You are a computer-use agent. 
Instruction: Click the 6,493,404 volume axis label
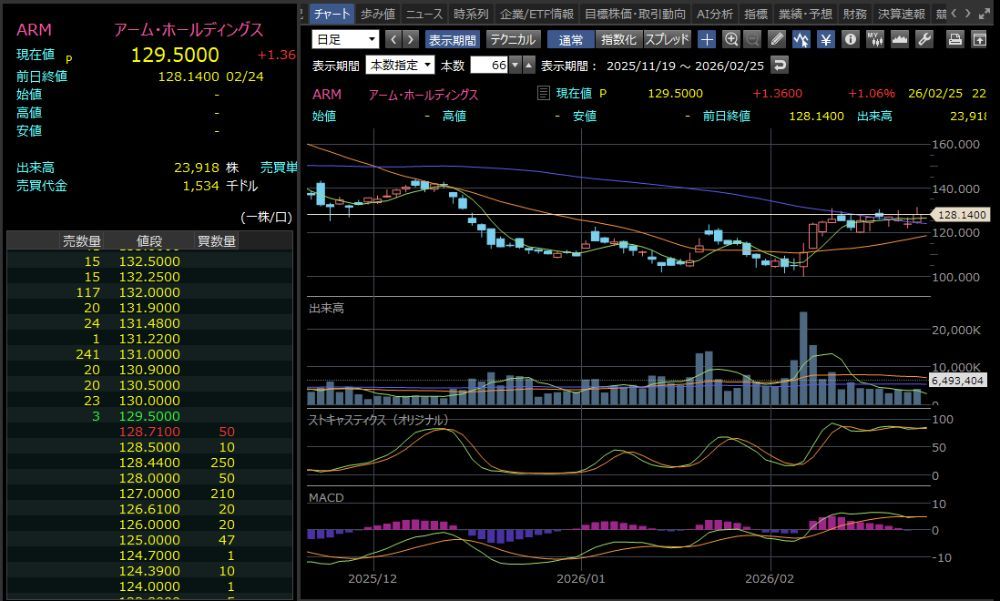(x=958, y=381)
